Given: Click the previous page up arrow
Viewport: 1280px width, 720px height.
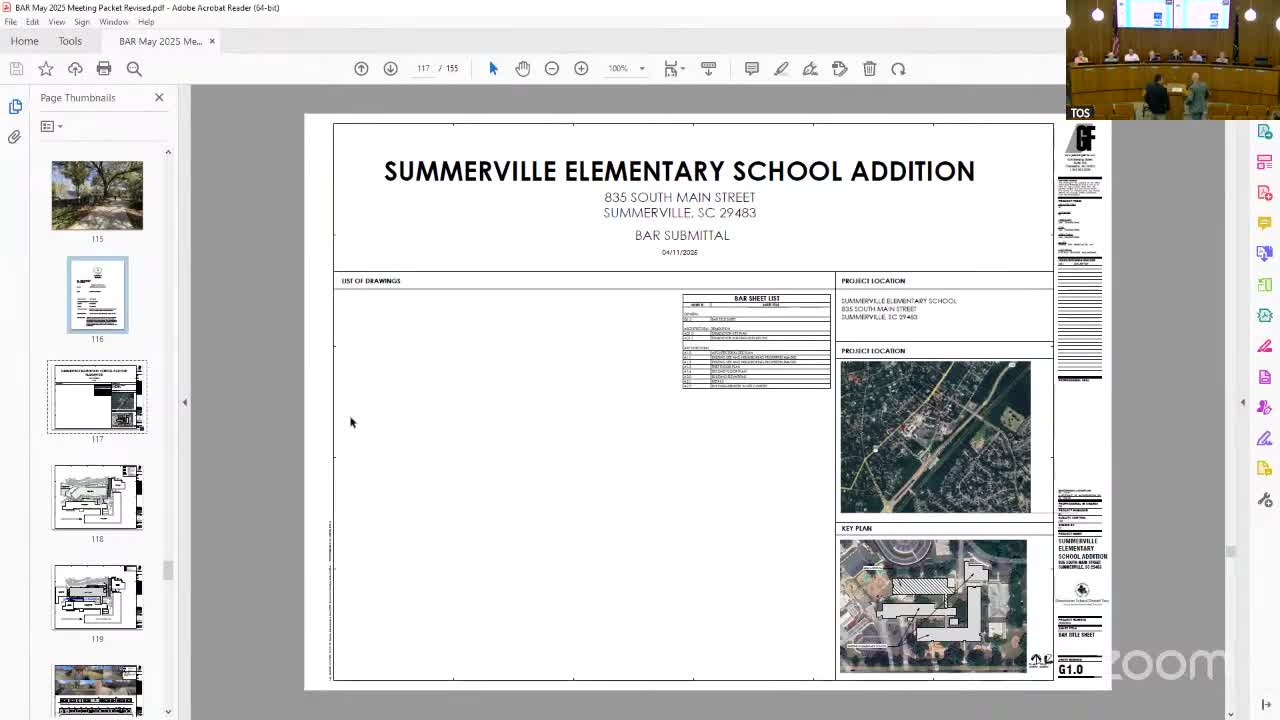Looking at the screenshot, I should pyautogui.click(x=361, y=68).
